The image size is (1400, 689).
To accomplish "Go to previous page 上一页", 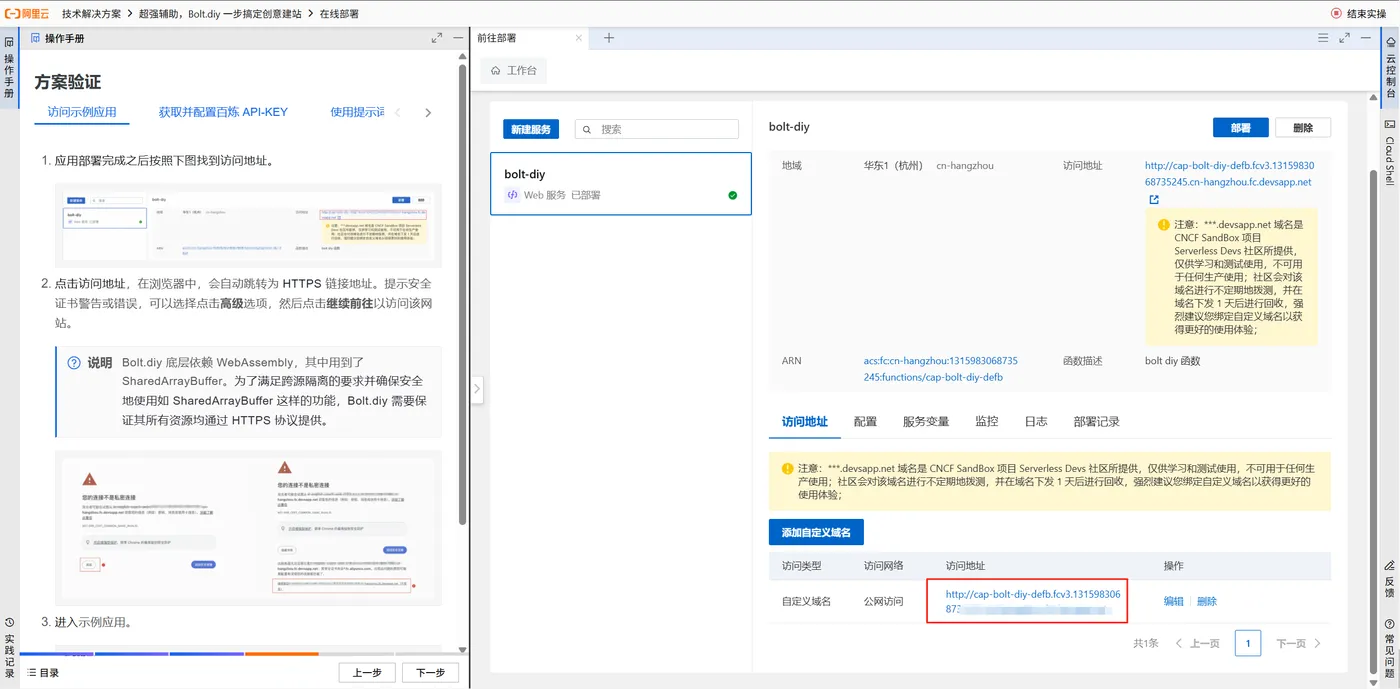I will point(1198,643).
